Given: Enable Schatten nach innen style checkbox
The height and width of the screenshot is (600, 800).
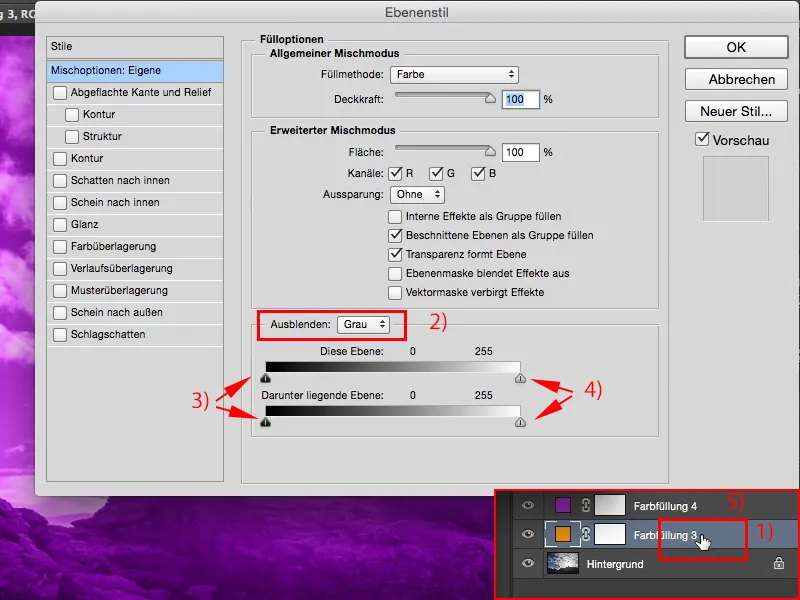Looking at the screenshot, I should point(60,181).
